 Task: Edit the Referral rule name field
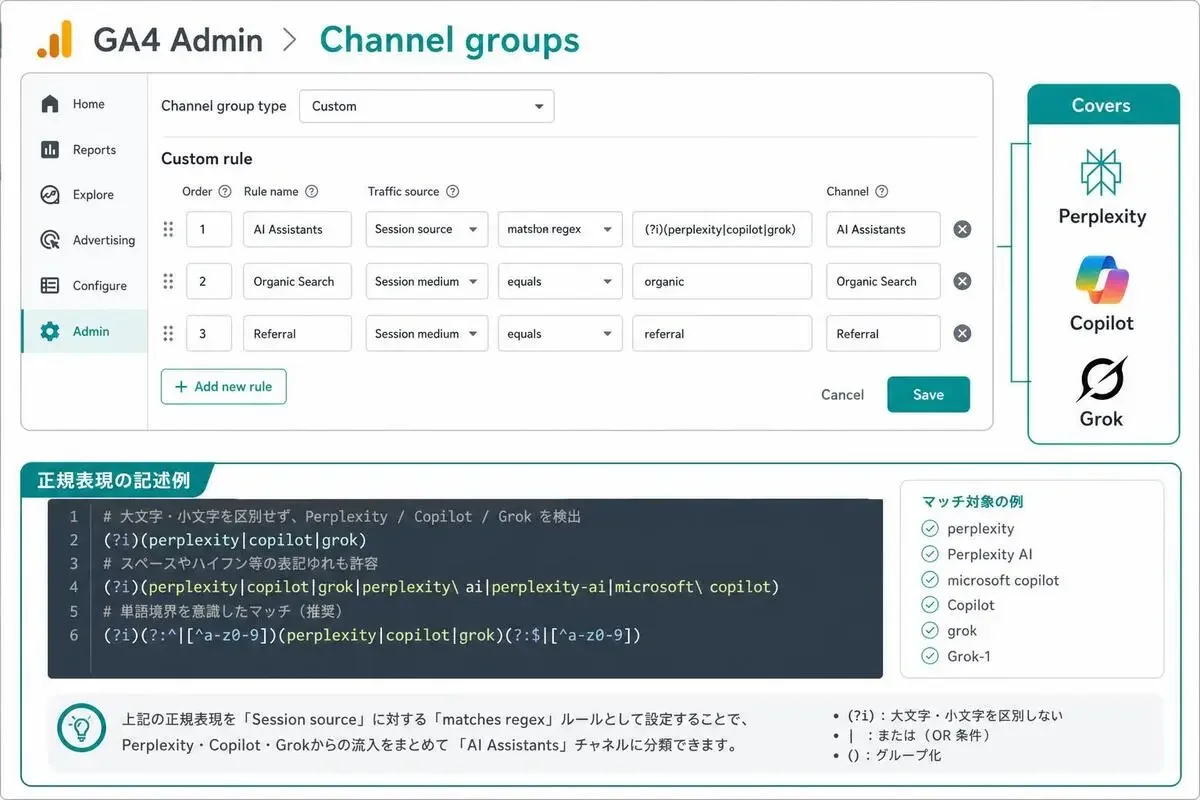297,333
